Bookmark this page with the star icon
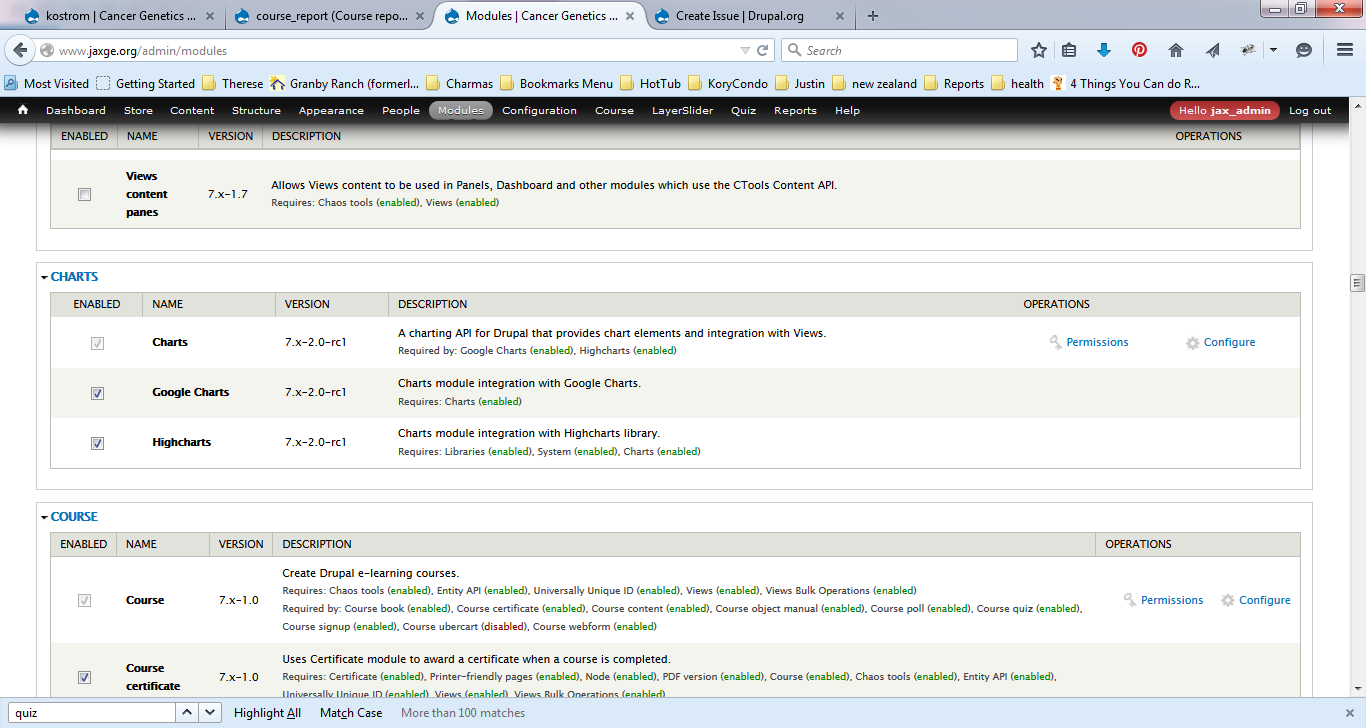The image size is (1366, 728). 1038,49
